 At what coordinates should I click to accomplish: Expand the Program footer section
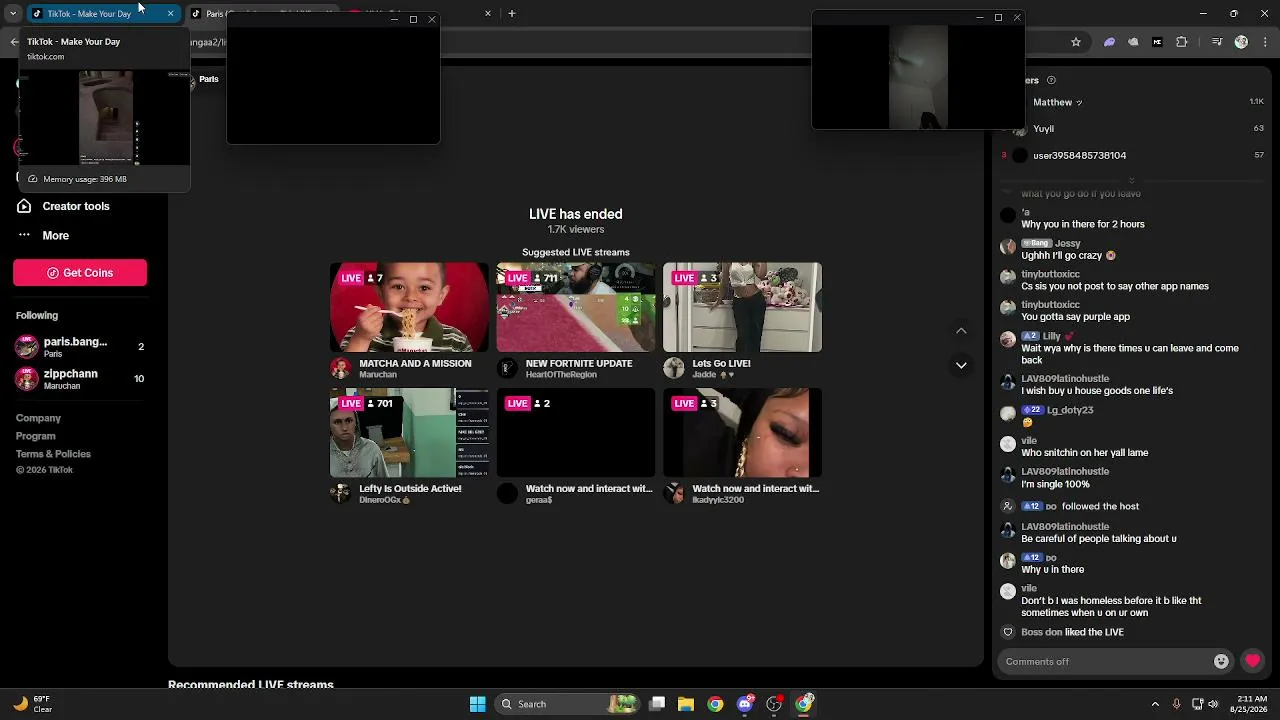pyautogui.click(x=36, y=436)
